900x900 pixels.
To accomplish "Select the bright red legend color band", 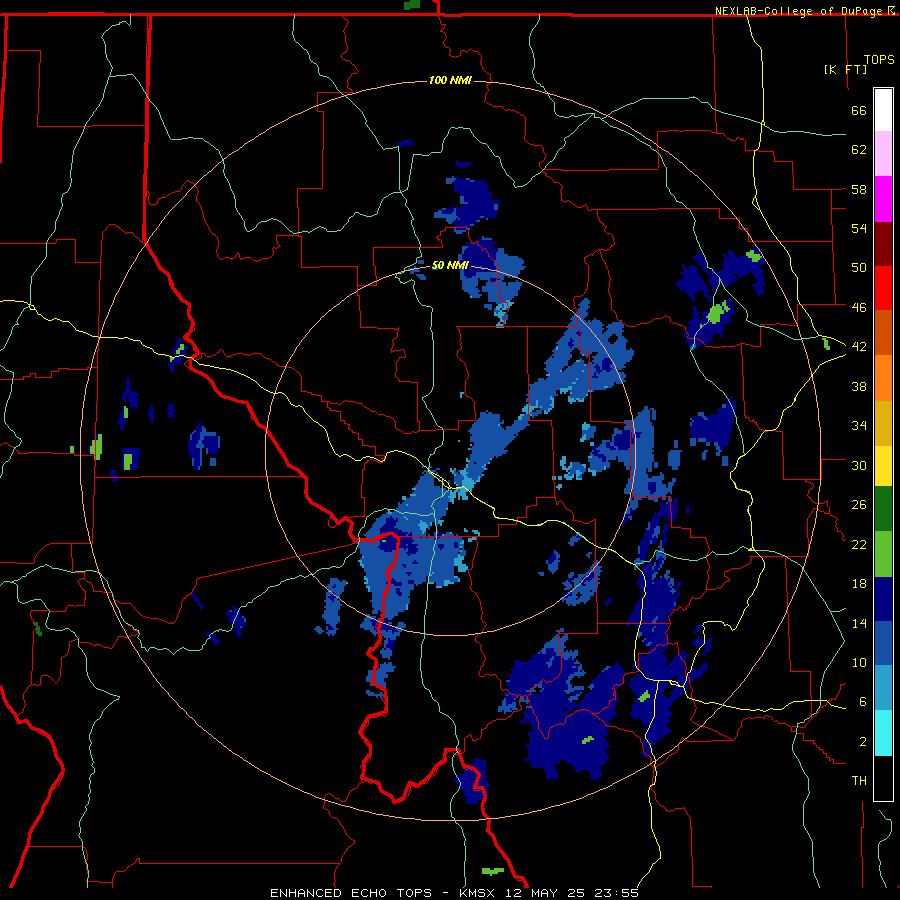I will tap(883, 289).
